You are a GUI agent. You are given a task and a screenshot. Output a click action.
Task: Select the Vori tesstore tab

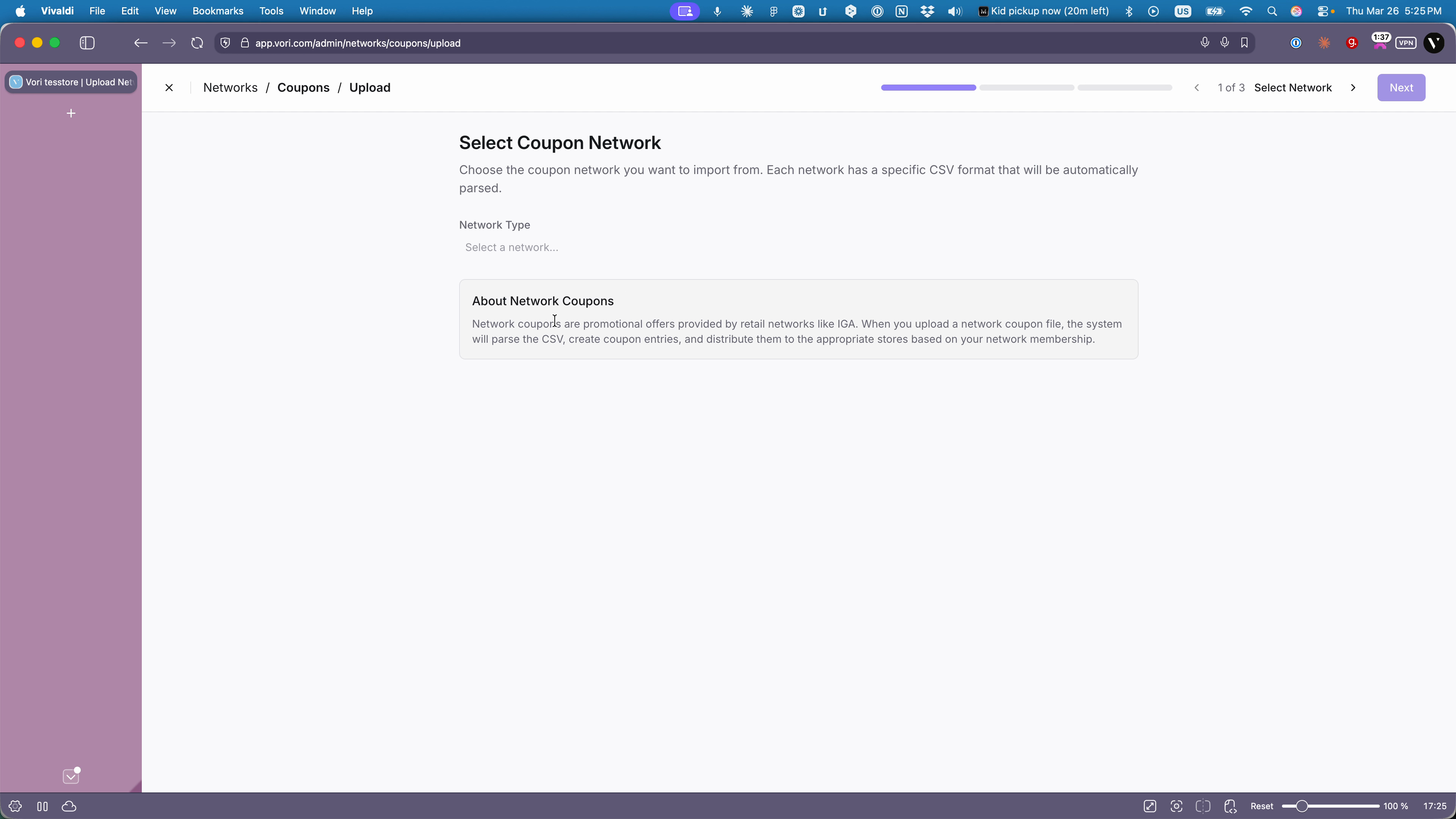pyautogui.click(x=71, y=82)
